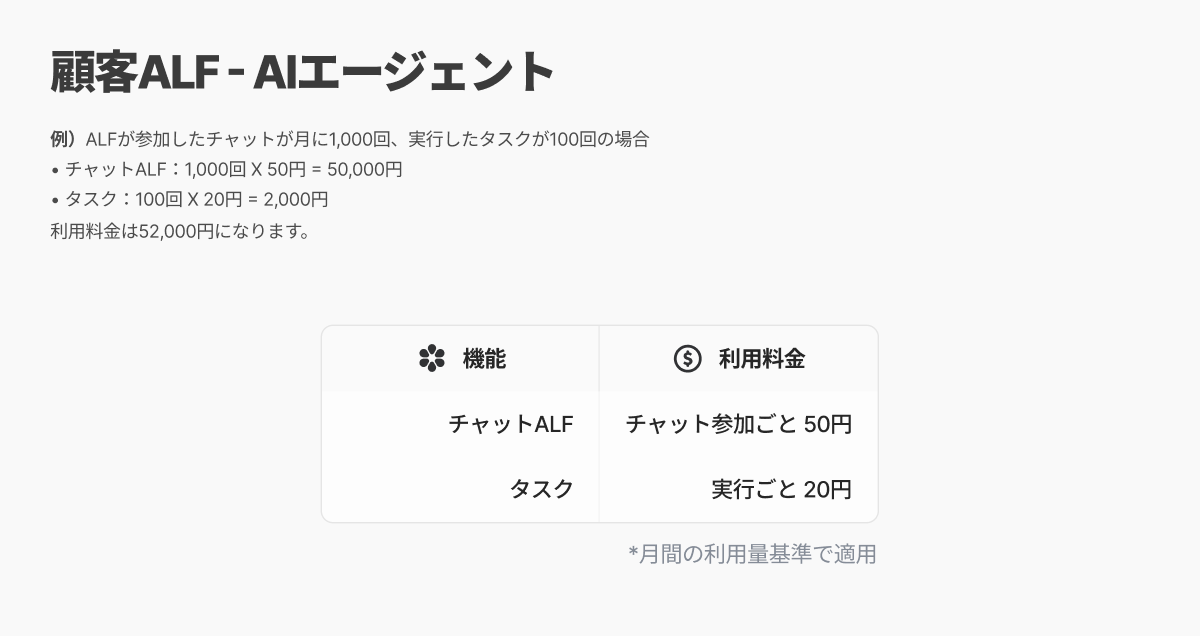This screenshot has width=1200, height=636.
Task: Click the flower icon beside 機能
Action: tap(431, 358)
